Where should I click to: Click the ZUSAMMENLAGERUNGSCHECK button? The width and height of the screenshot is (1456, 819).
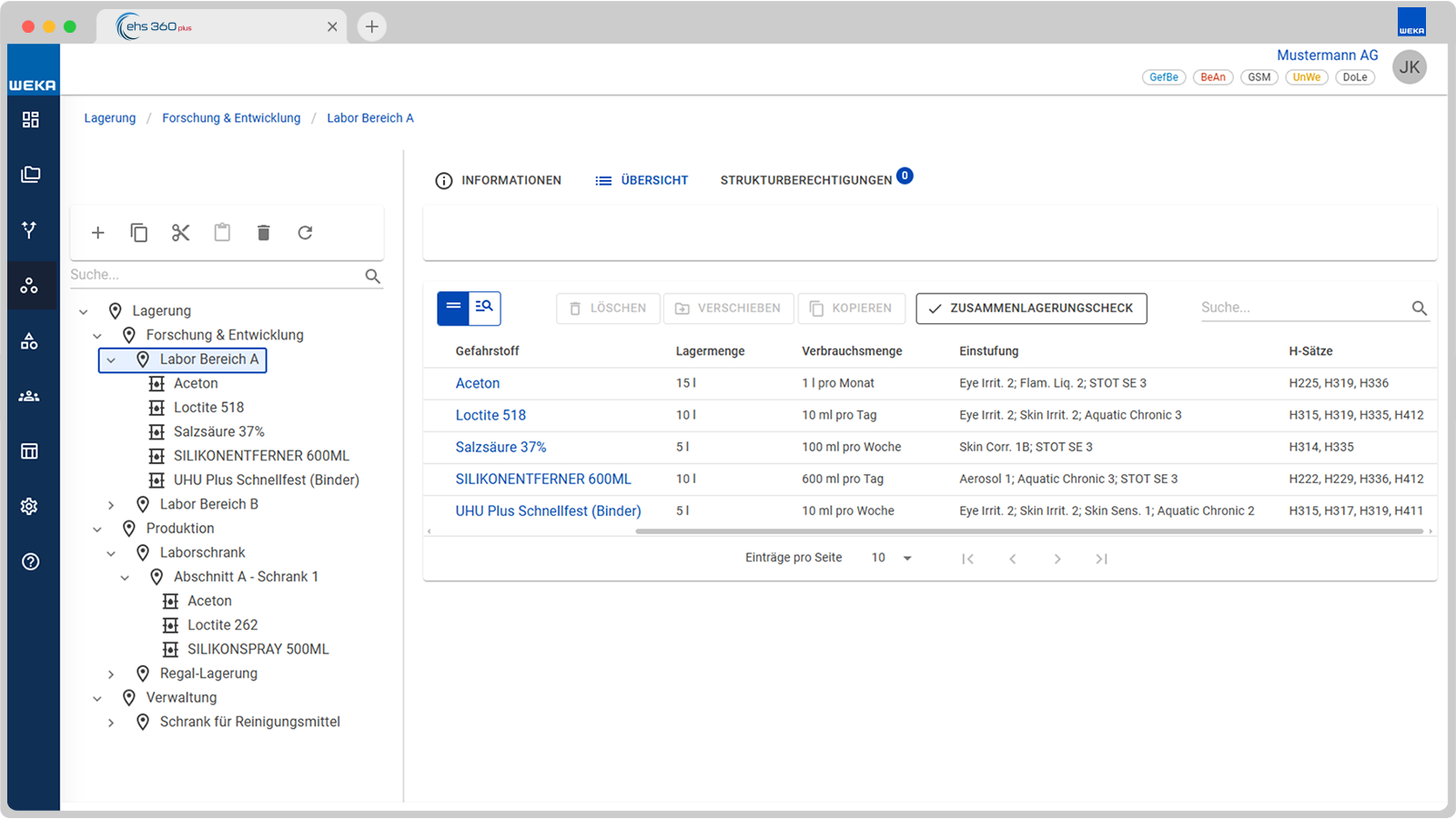pyautogui.click(x=1031, y=308)
